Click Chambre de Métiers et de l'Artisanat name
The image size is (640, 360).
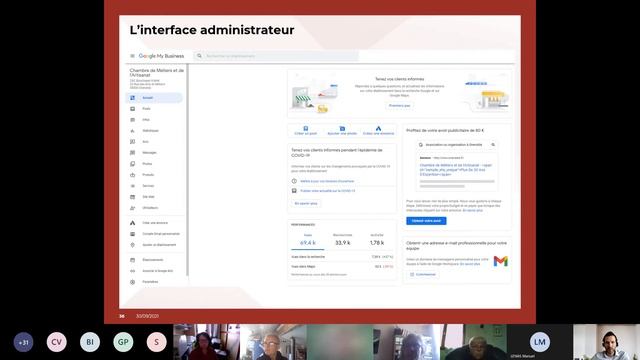click(x=157, y=73)
